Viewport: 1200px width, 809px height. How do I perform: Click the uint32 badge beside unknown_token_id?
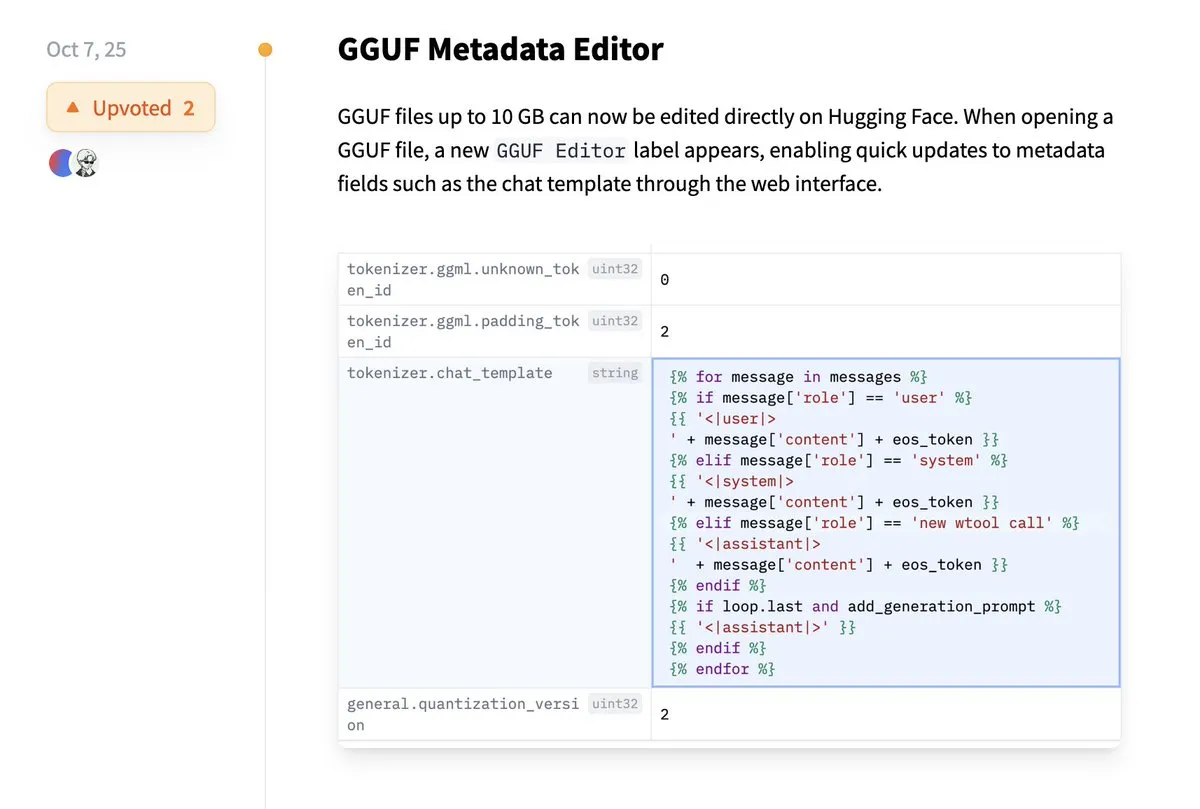(x=614, y=267)
